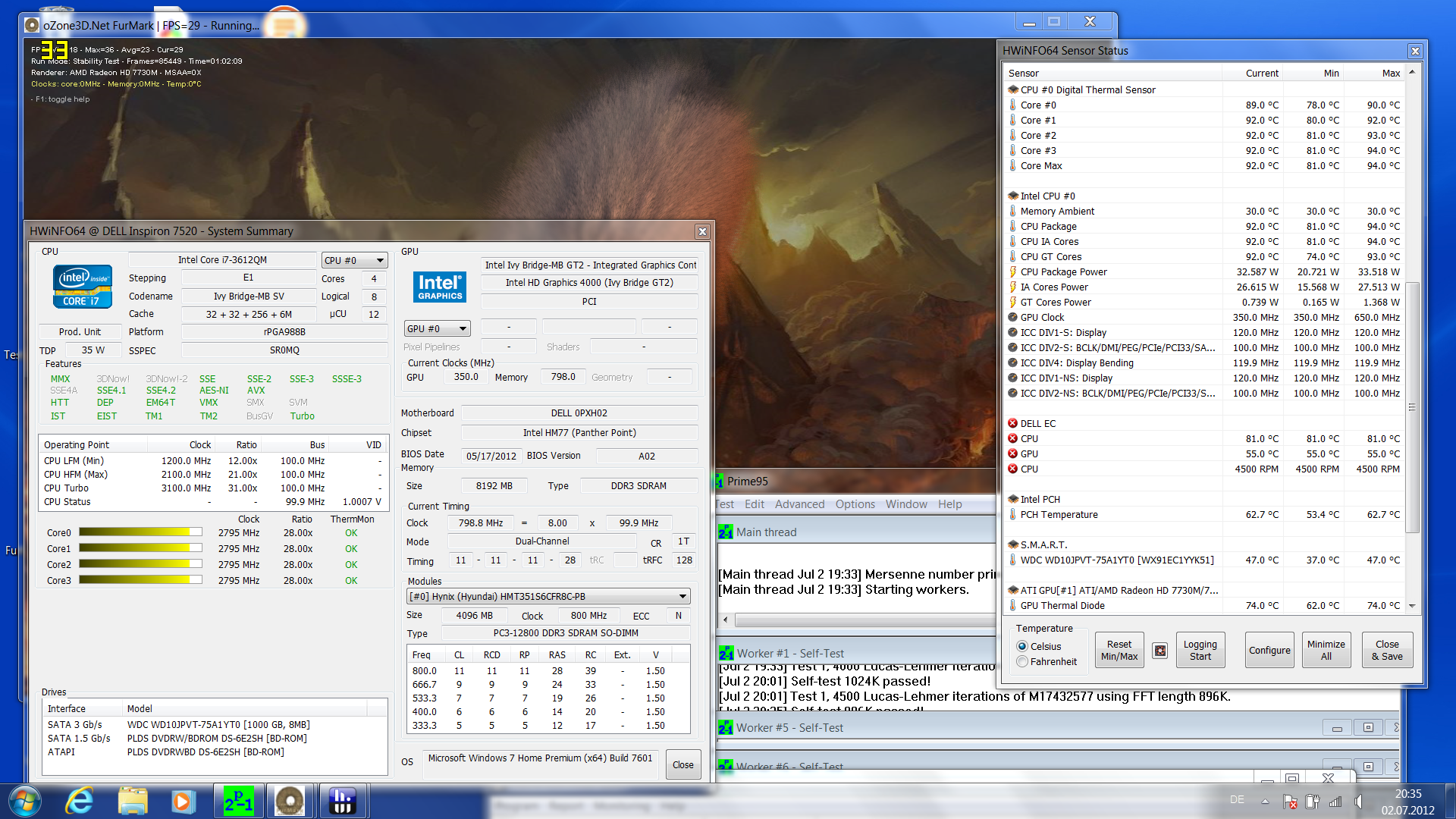Select the GPU Thermal Diode row
1456x819 pixels.
[1204, 605]
